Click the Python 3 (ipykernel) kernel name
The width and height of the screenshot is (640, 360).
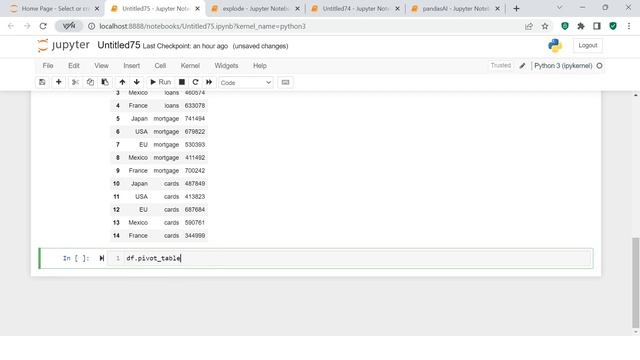coord(563,66)
